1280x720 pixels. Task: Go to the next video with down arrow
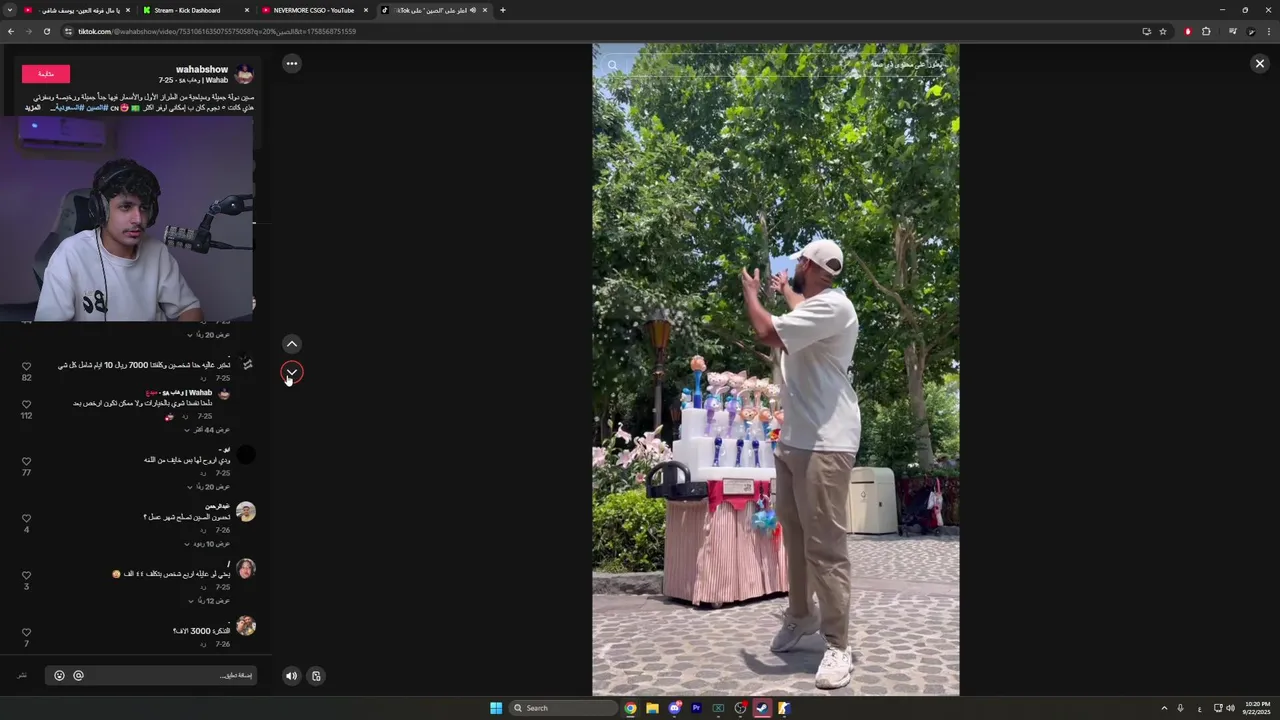coord(291,372)
